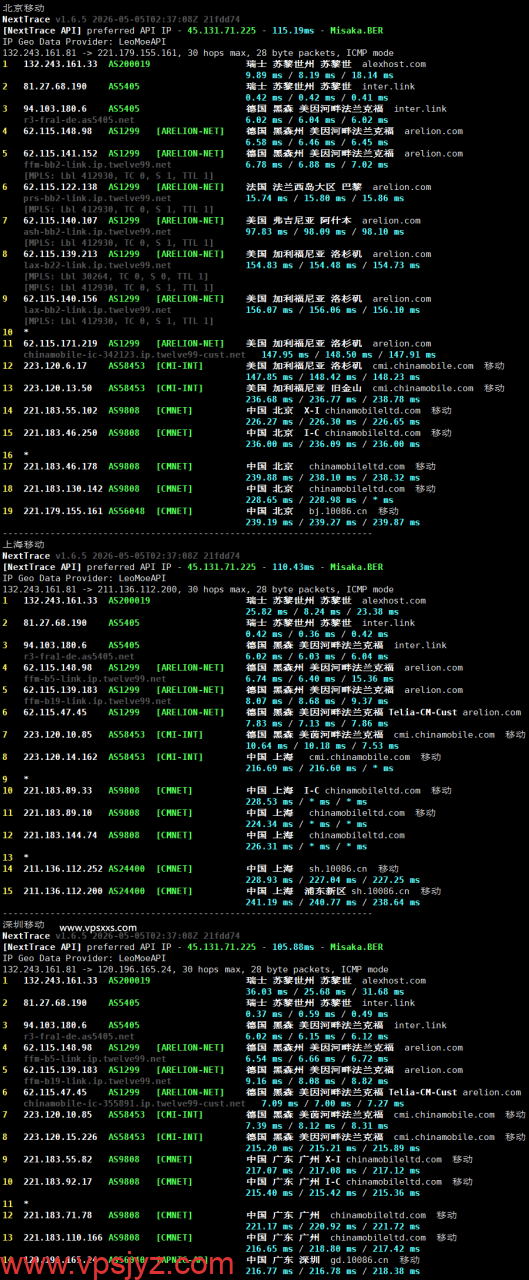529x1280 pixels.
Task: Click IP address 221.183.89.33
Action: (58, 791)
